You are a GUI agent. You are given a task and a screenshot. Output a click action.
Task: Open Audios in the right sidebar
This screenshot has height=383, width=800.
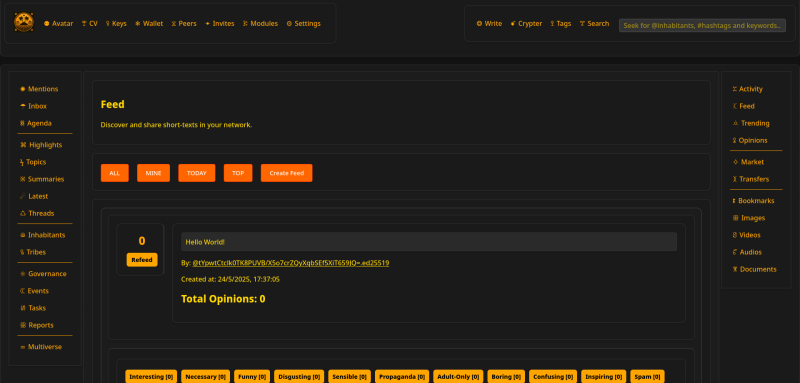pos(747,252)
